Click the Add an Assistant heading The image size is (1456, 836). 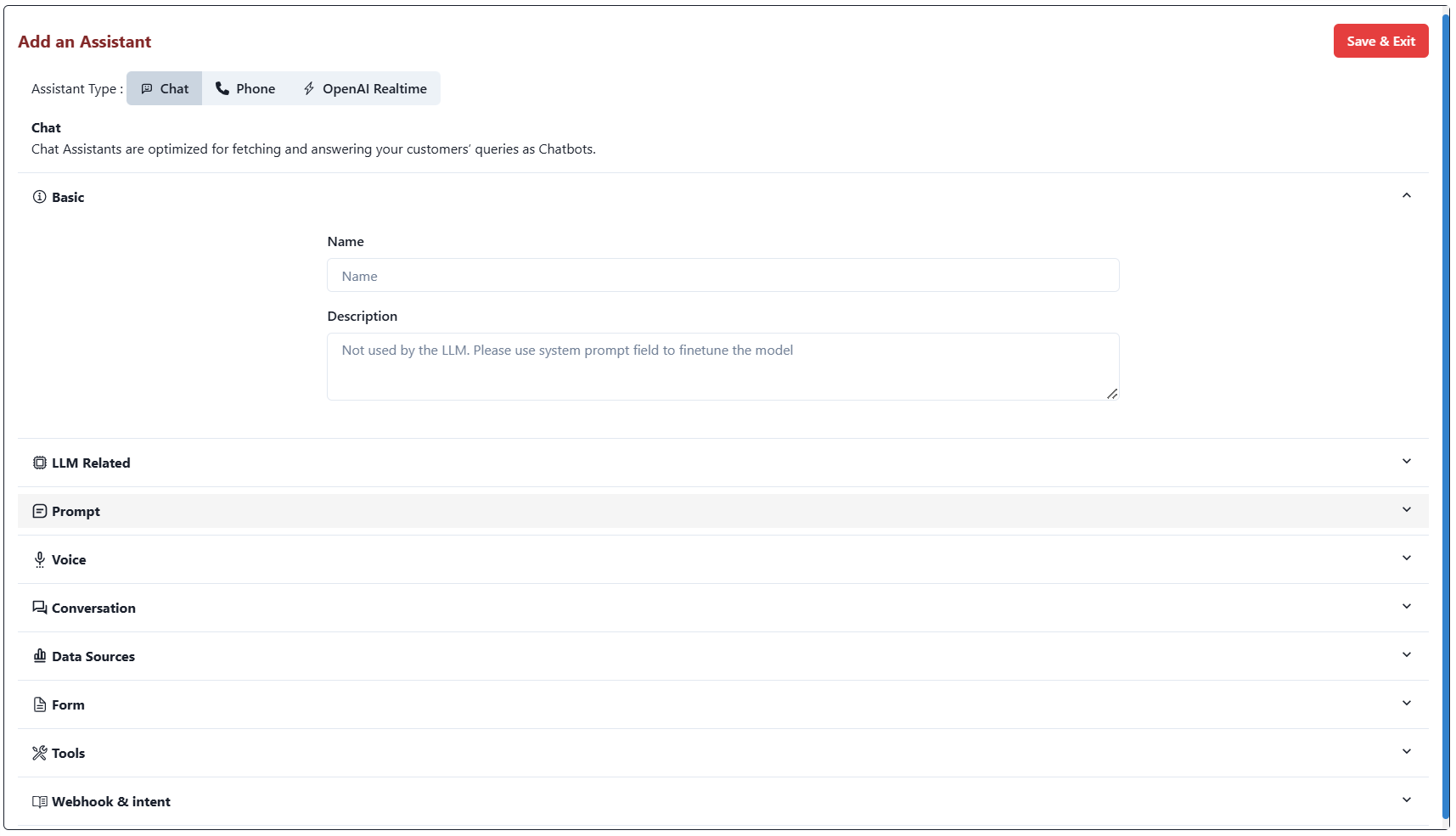(x=84, y=42)
